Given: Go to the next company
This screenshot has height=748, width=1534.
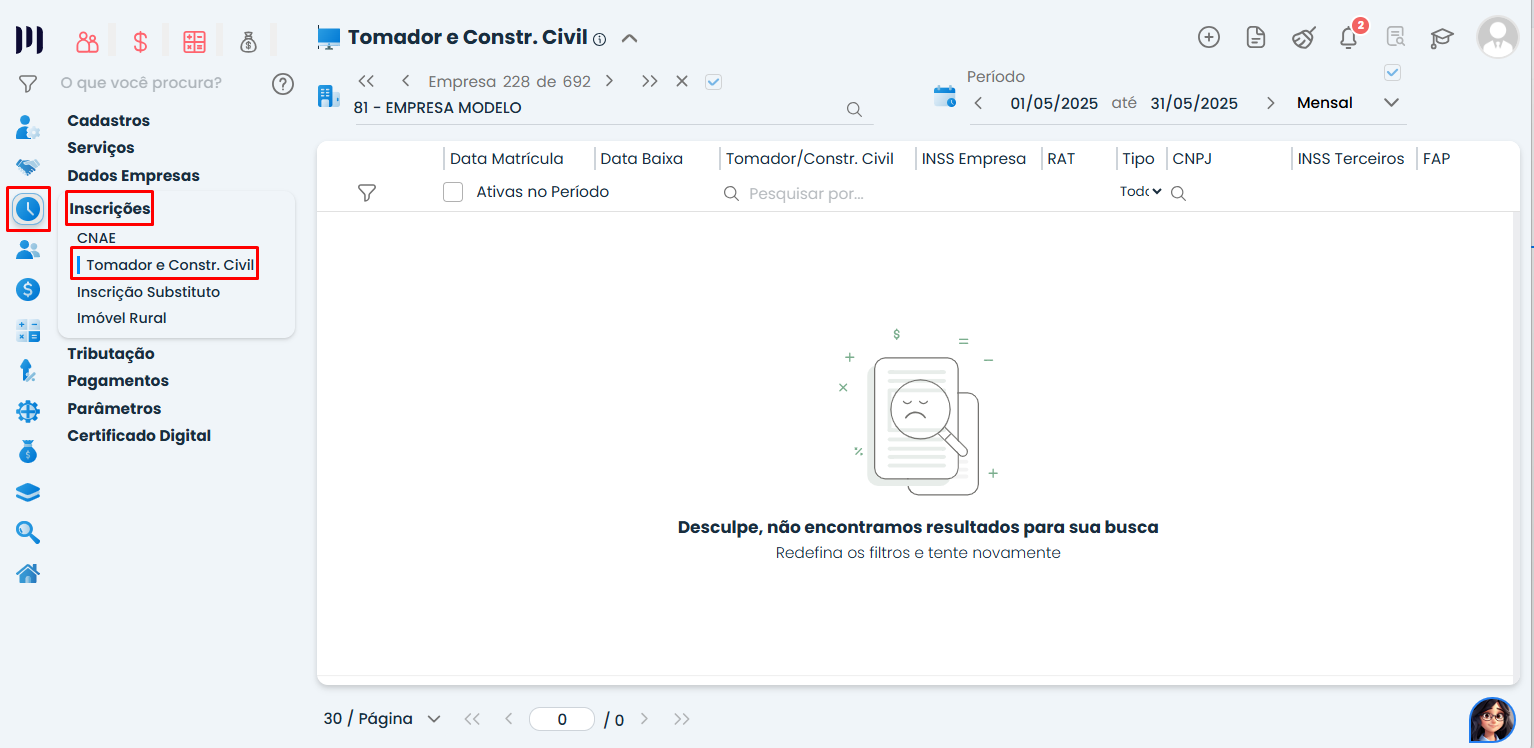Looking at the screenshot, I should (609, 81).
